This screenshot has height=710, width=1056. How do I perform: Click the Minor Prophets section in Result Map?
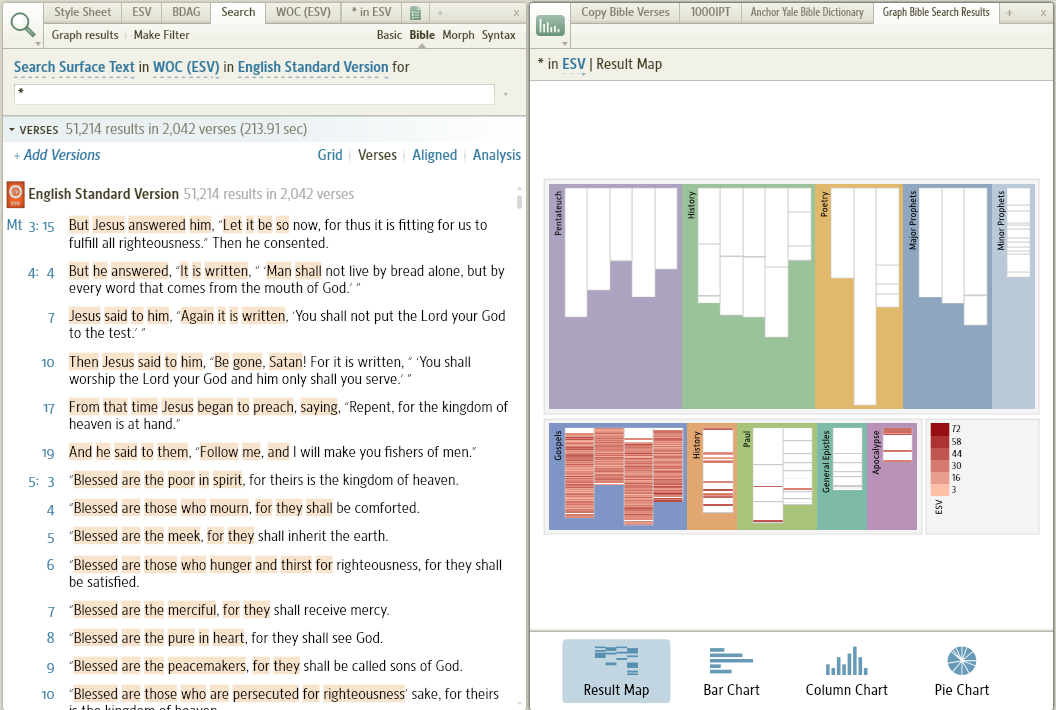(x=1013, y=296)
